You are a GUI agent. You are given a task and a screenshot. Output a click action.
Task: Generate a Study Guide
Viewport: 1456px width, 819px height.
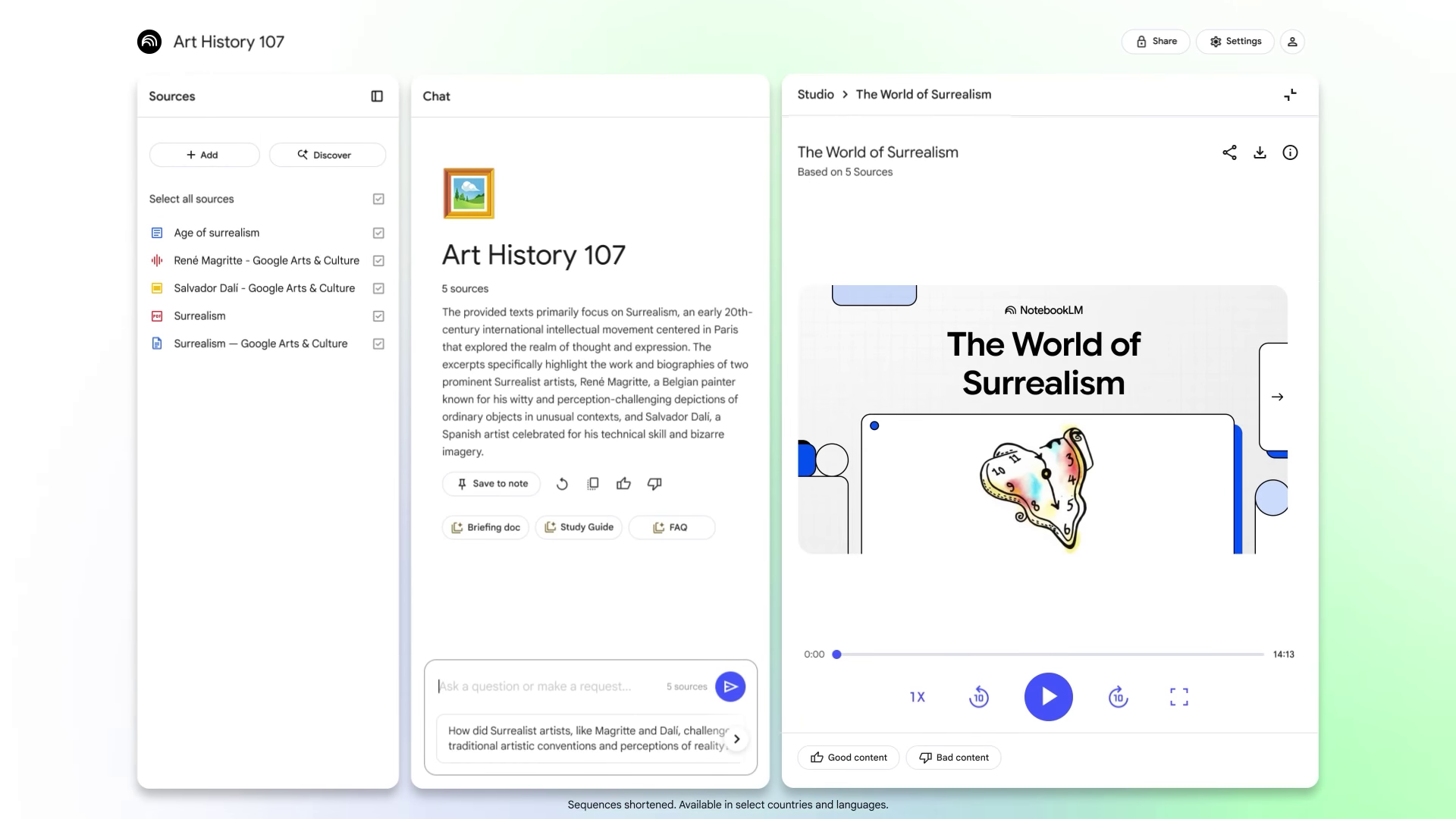tap(579, 527)
